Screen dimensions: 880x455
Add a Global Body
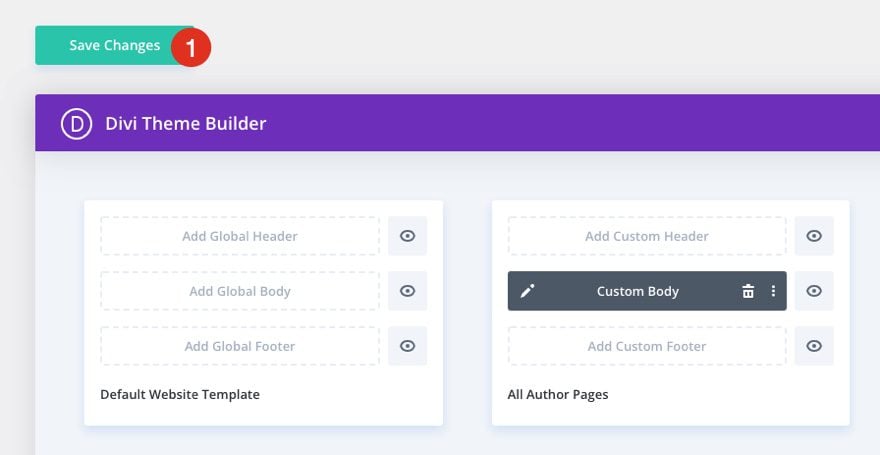pos(240,291)
